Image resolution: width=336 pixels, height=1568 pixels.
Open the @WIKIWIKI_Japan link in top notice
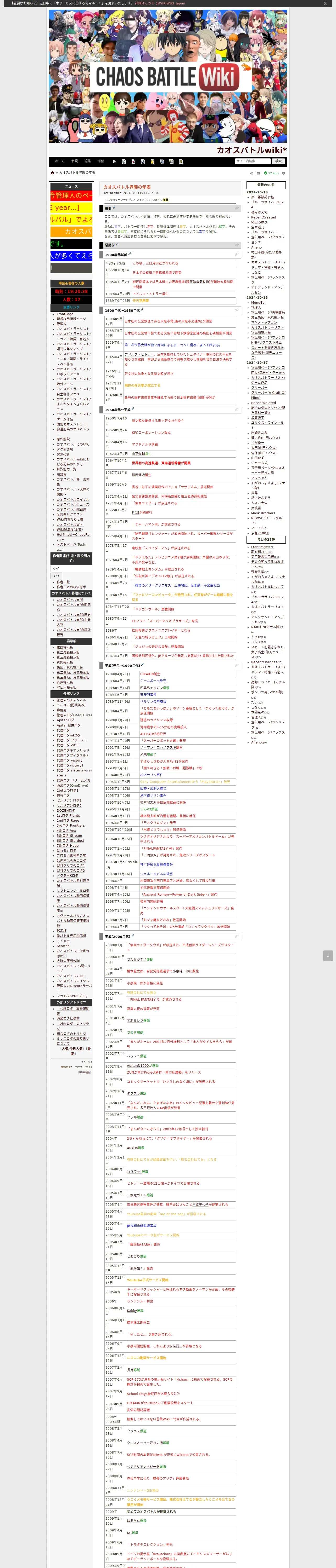point(171,3)
